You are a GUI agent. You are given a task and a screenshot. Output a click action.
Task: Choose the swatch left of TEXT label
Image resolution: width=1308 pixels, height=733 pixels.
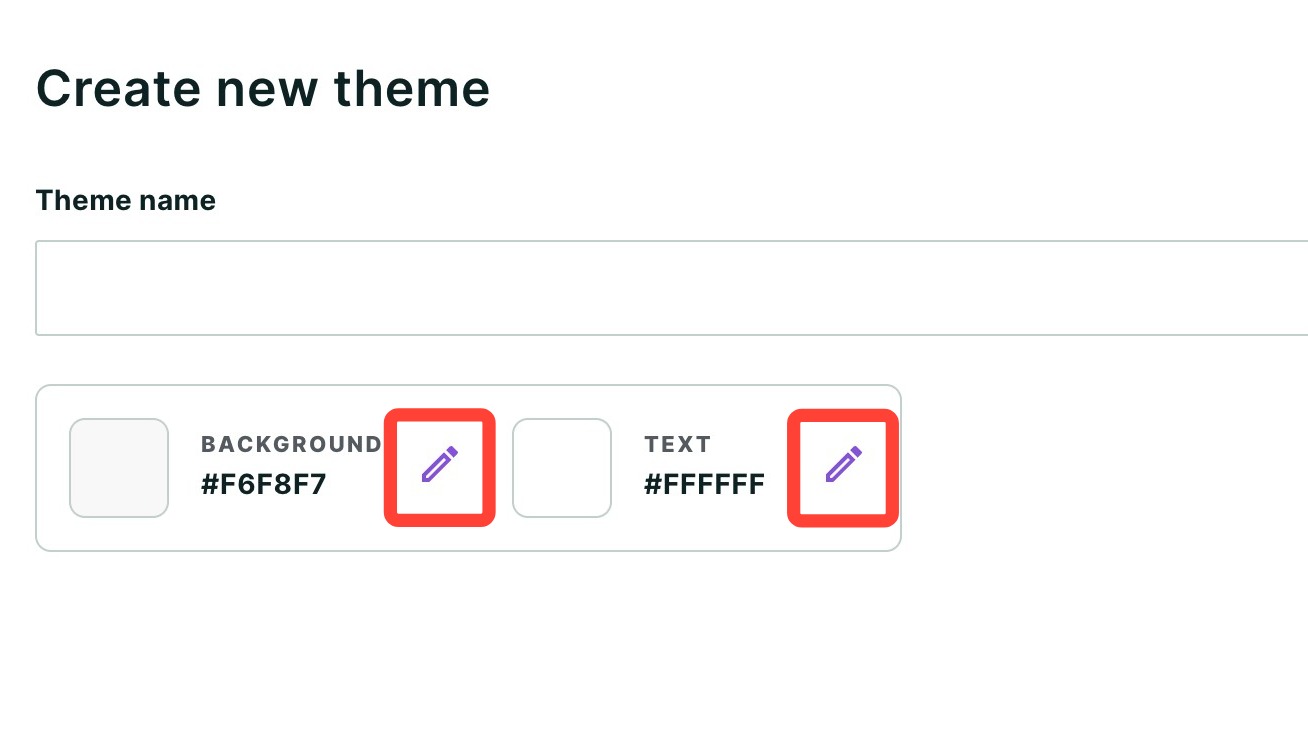(x=562, y=468)
